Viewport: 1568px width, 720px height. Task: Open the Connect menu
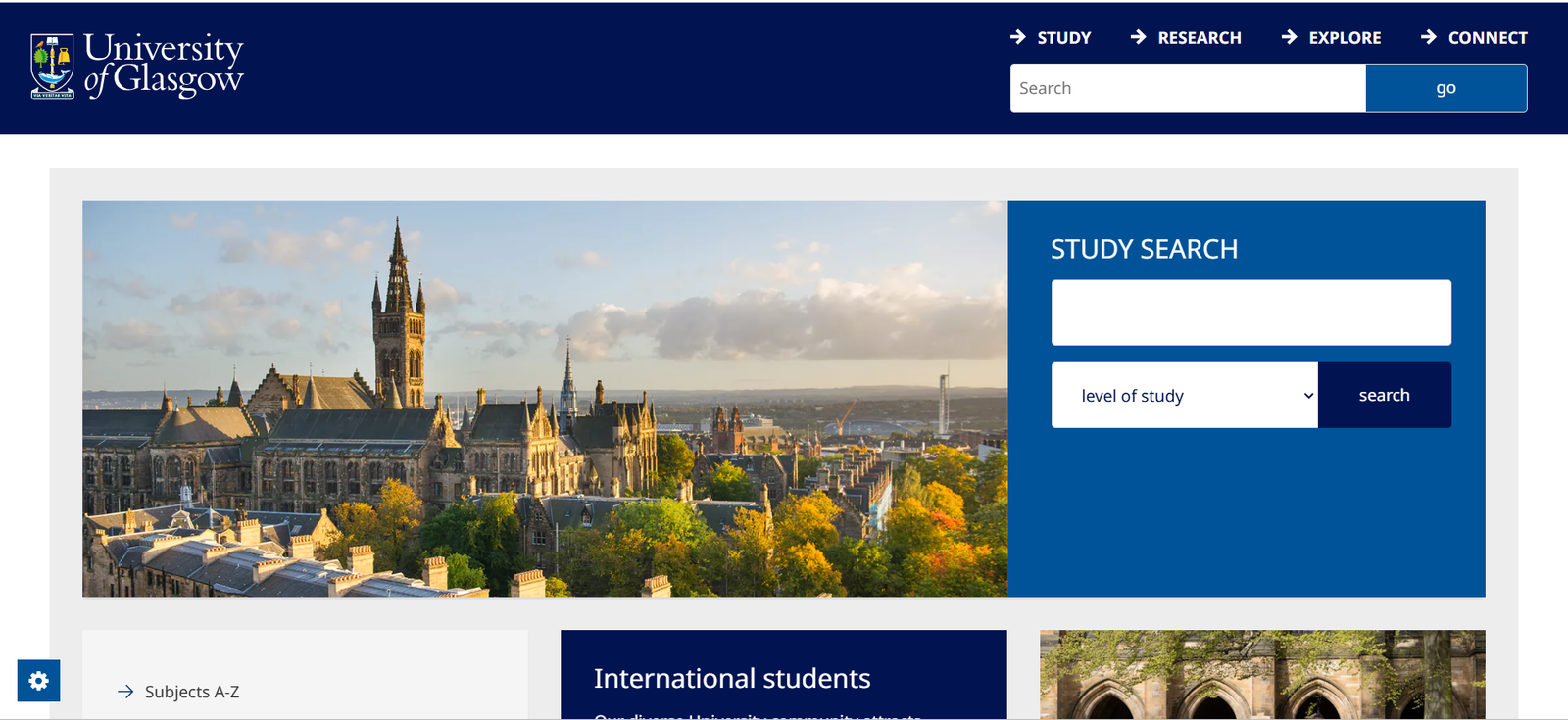[1474, 37]
